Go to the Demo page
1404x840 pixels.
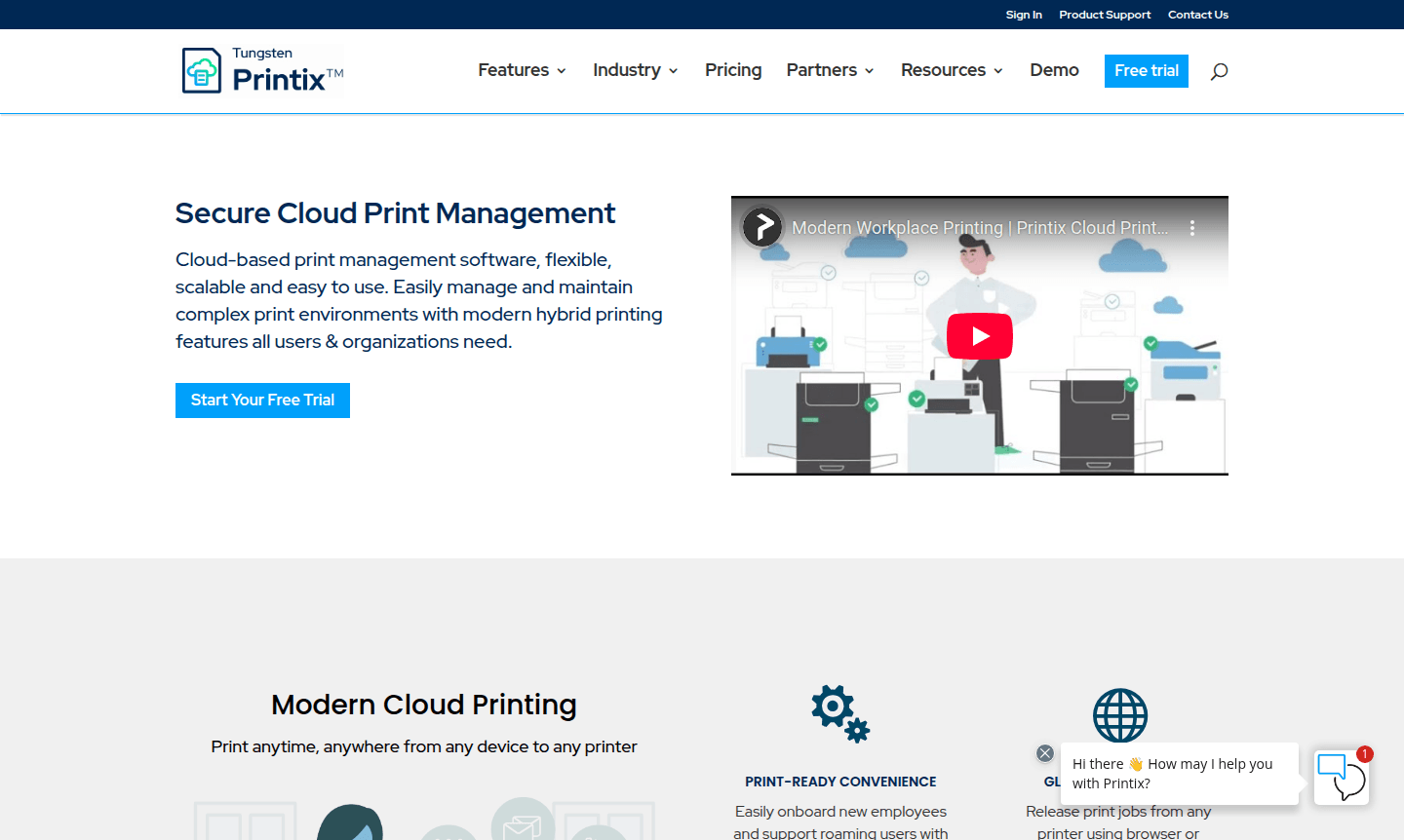click(x=1054, y=70)
